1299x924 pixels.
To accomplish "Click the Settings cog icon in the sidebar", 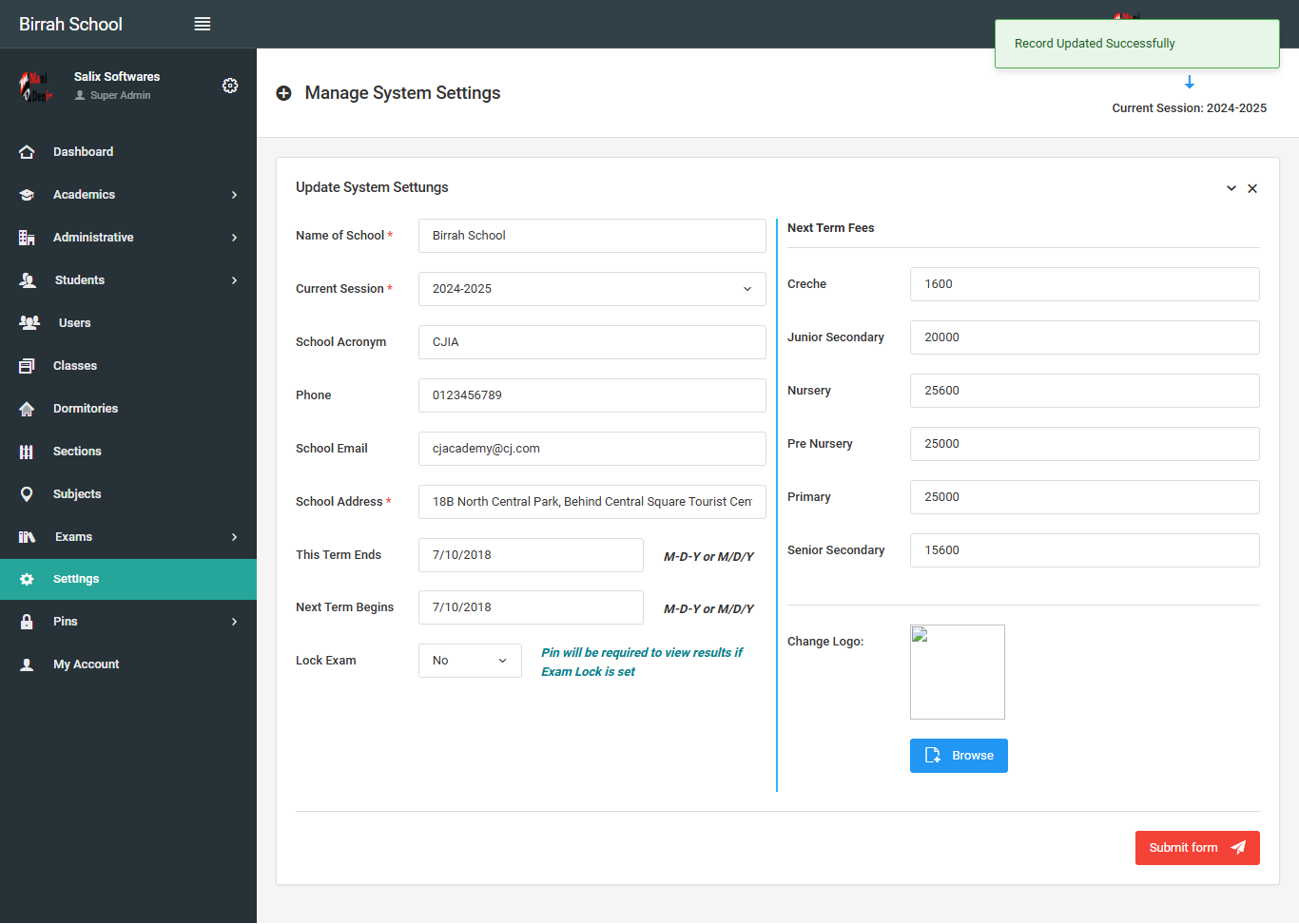I will point(27,579).
